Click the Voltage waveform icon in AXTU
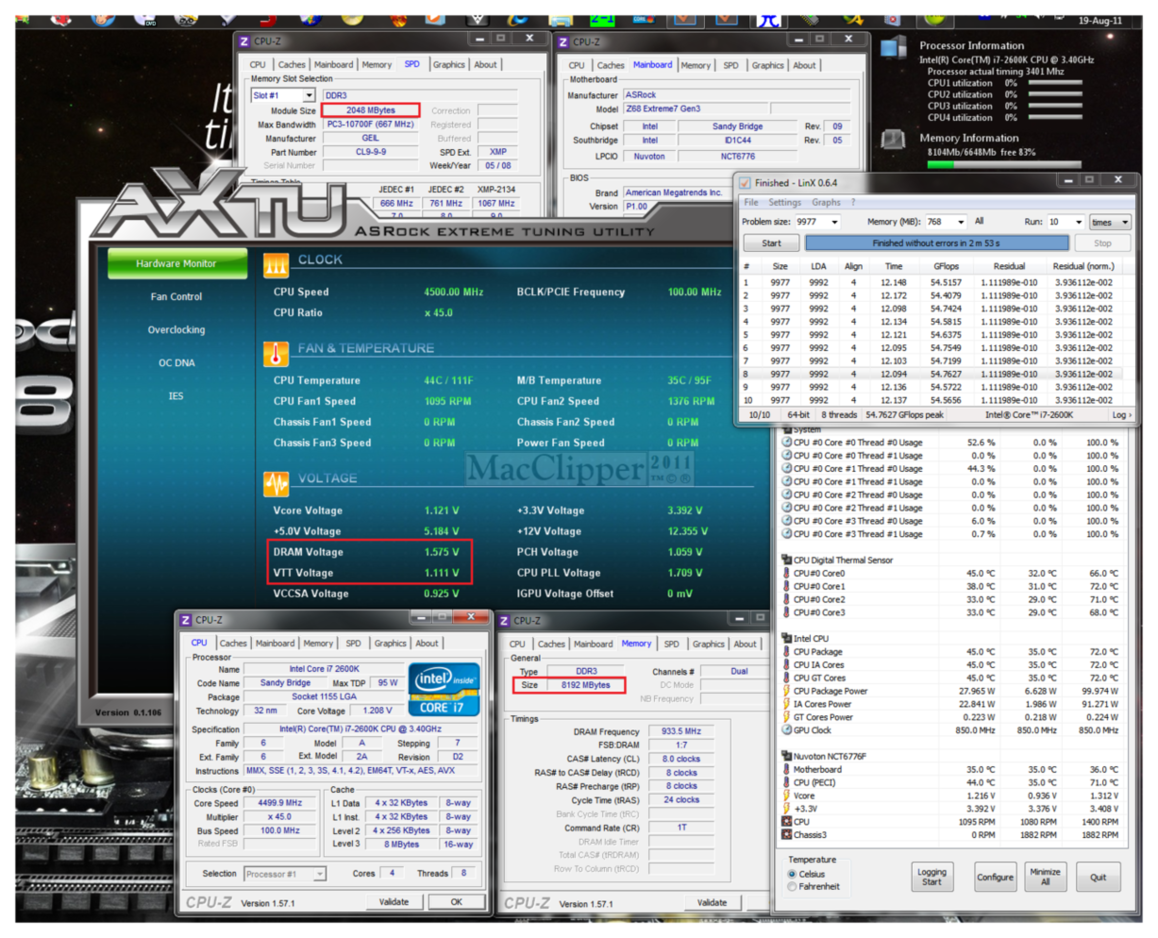 click(x=275, y=483)
